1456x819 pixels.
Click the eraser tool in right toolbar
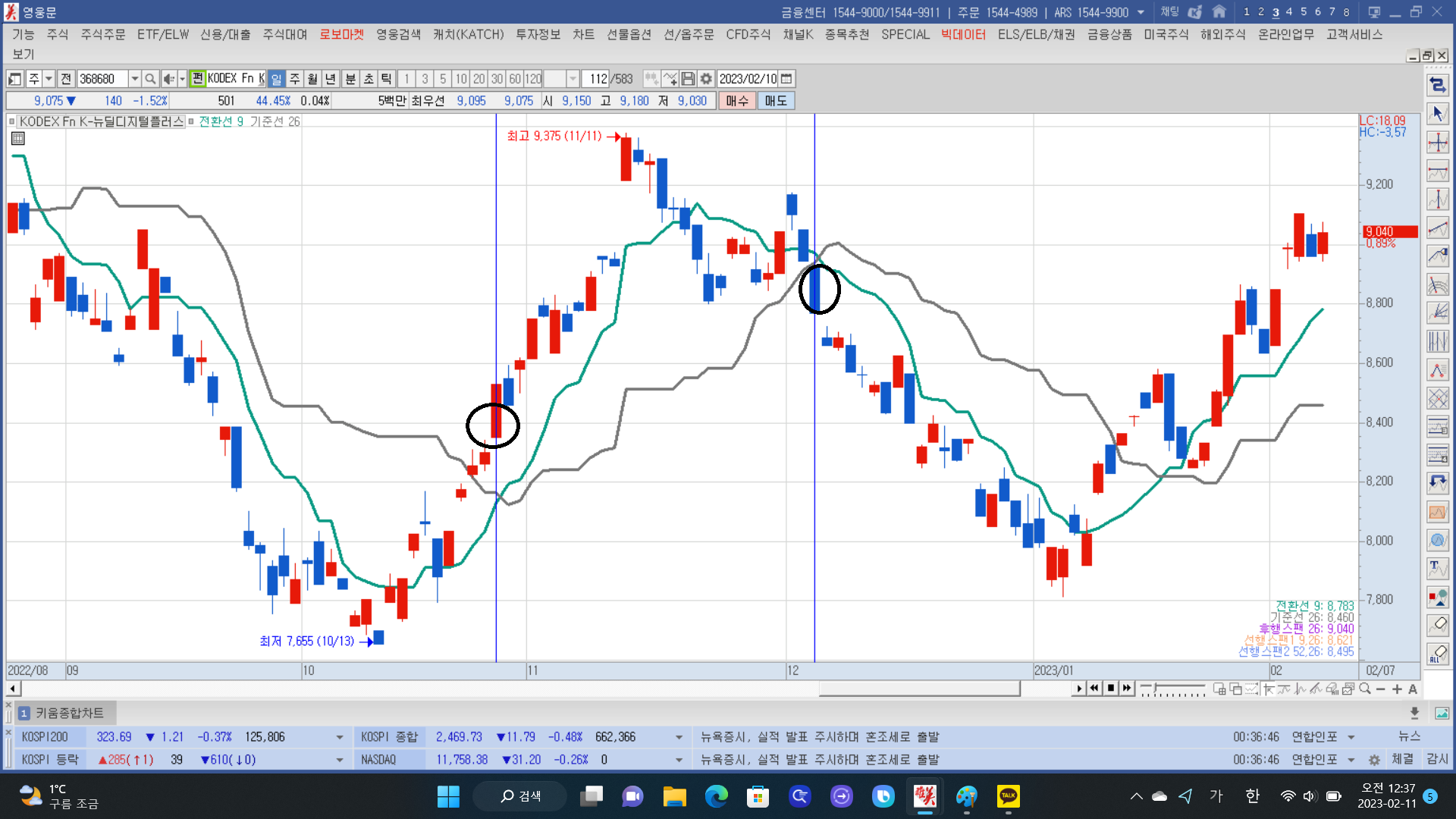point(1438,625)
